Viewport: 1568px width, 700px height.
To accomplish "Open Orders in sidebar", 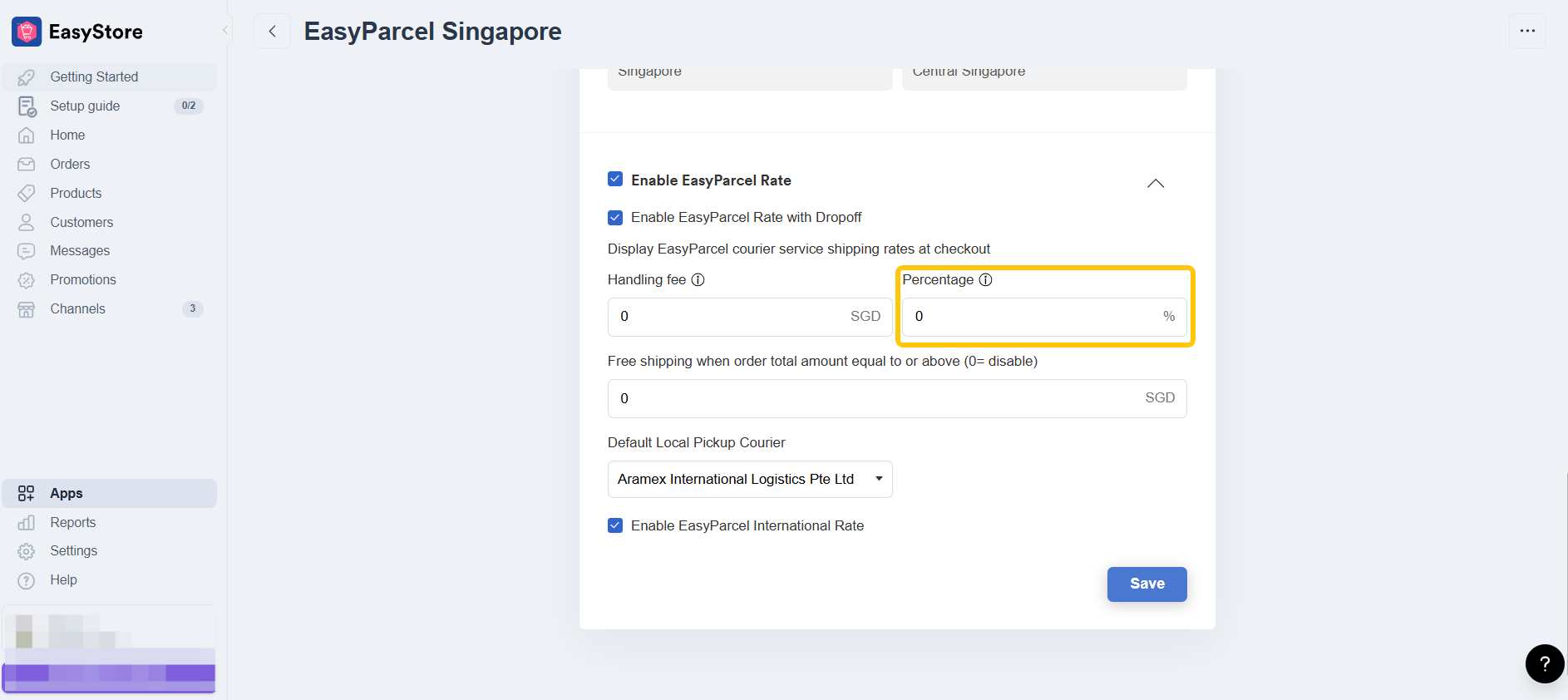I will click(x=110, y=165).
